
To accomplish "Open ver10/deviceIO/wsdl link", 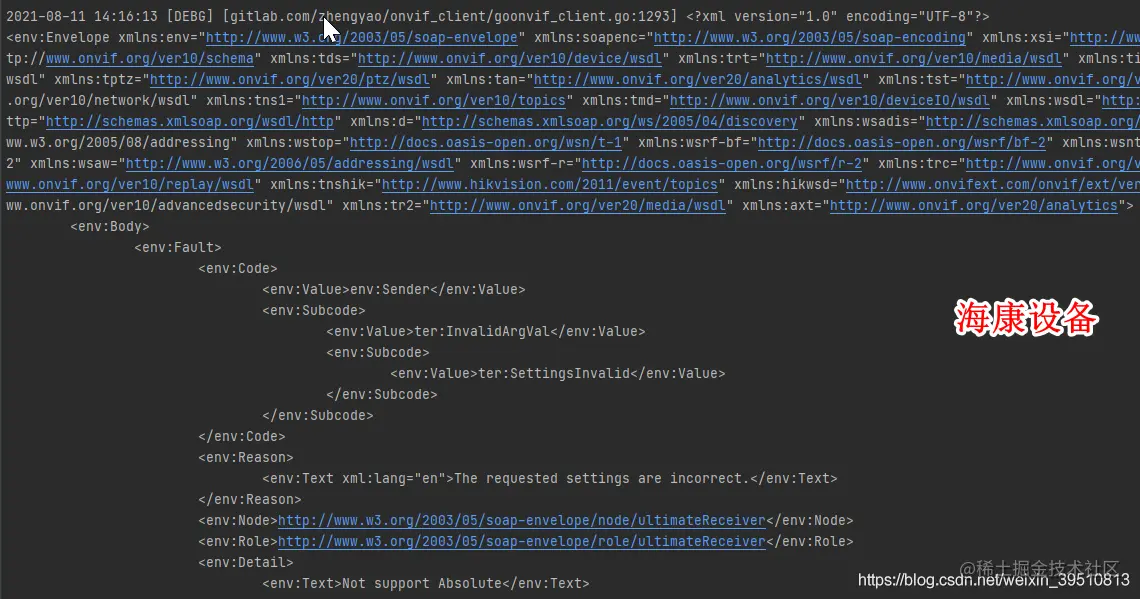I will (x=830, y=101).
